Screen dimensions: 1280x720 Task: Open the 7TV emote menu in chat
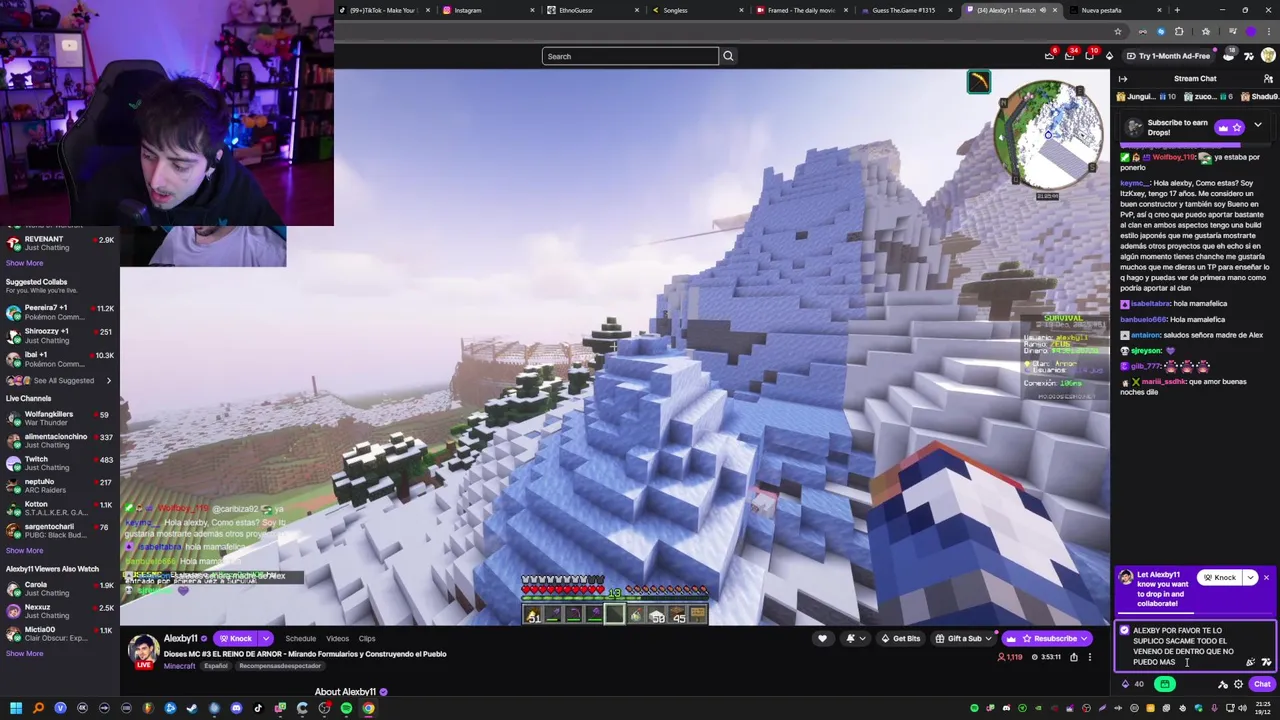click(x=1266, y=662)
